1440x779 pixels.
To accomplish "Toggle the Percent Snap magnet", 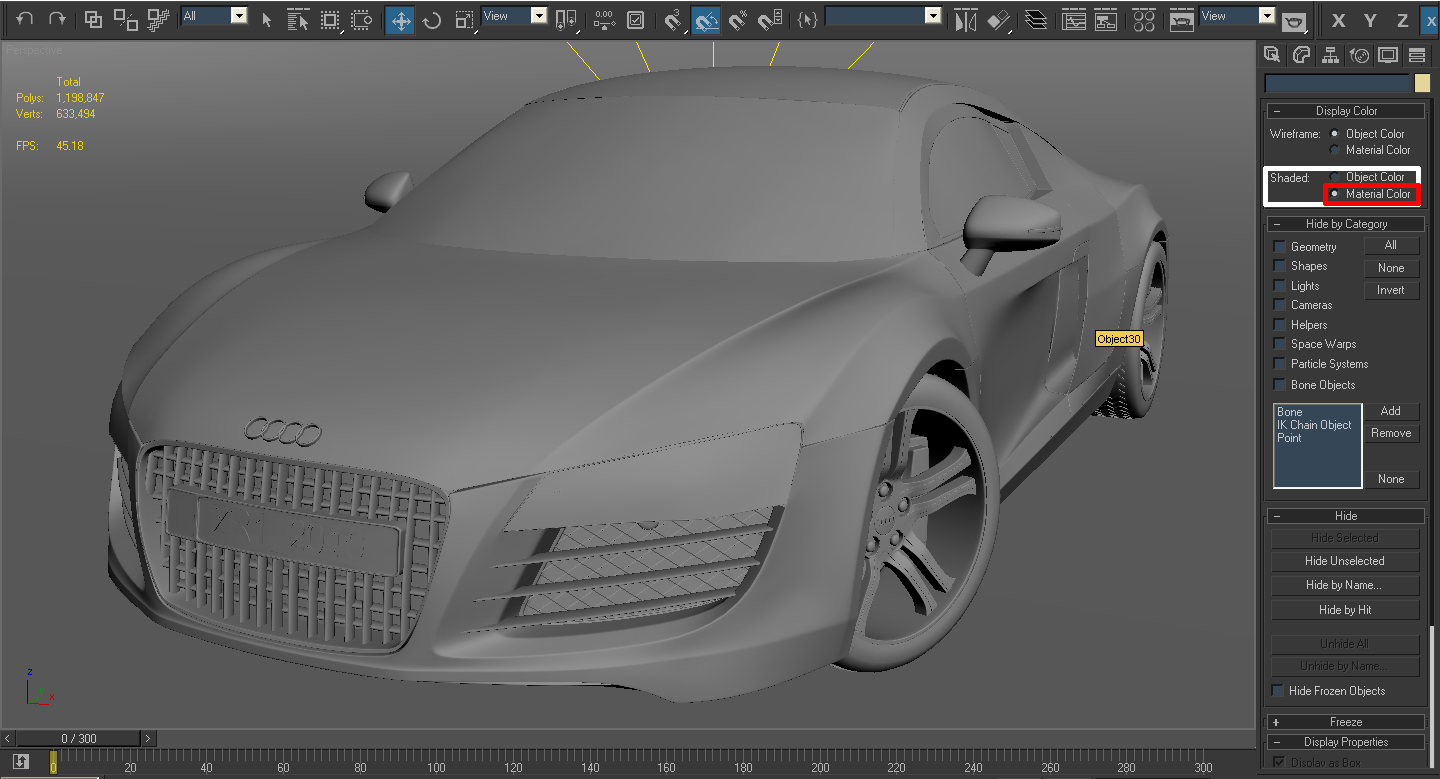I will (x=738, y=19).
